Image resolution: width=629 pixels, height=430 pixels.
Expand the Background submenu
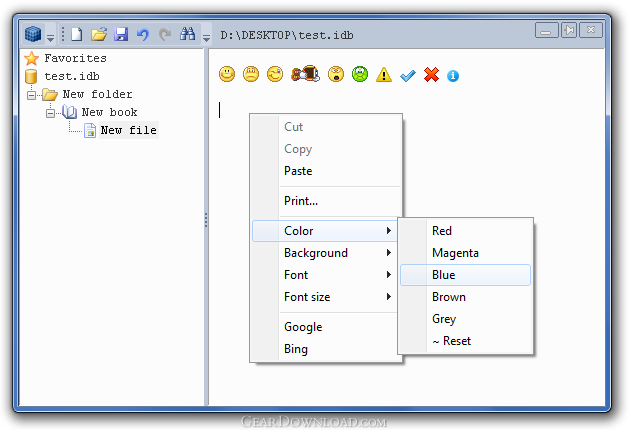click(x=326, y=253)
